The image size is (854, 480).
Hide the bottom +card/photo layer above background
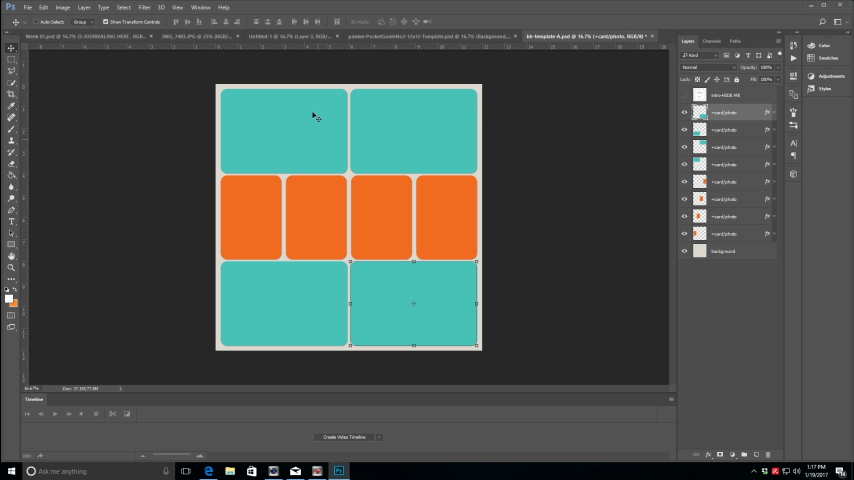pyautogui.click(x=685, y=234)
